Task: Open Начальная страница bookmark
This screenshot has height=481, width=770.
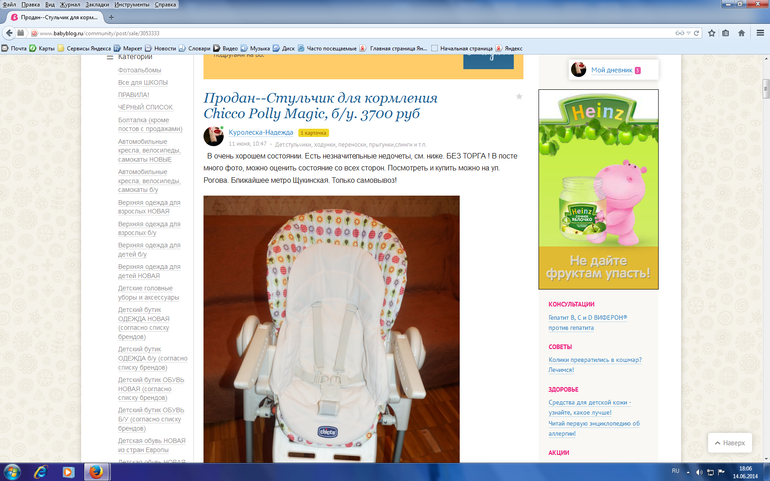Action: pos(462,48)
